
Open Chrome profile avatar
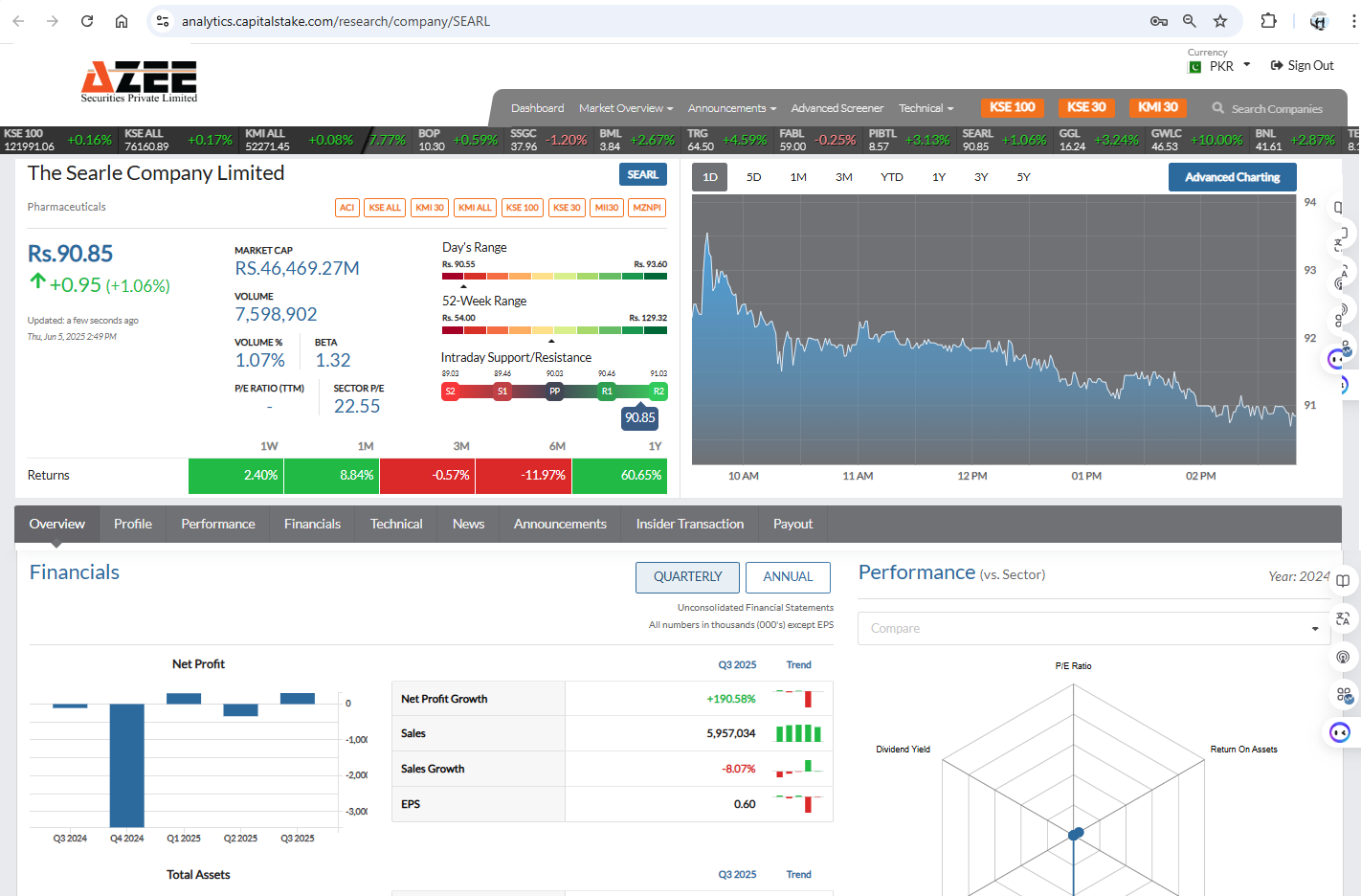[x=1319, y=21]
